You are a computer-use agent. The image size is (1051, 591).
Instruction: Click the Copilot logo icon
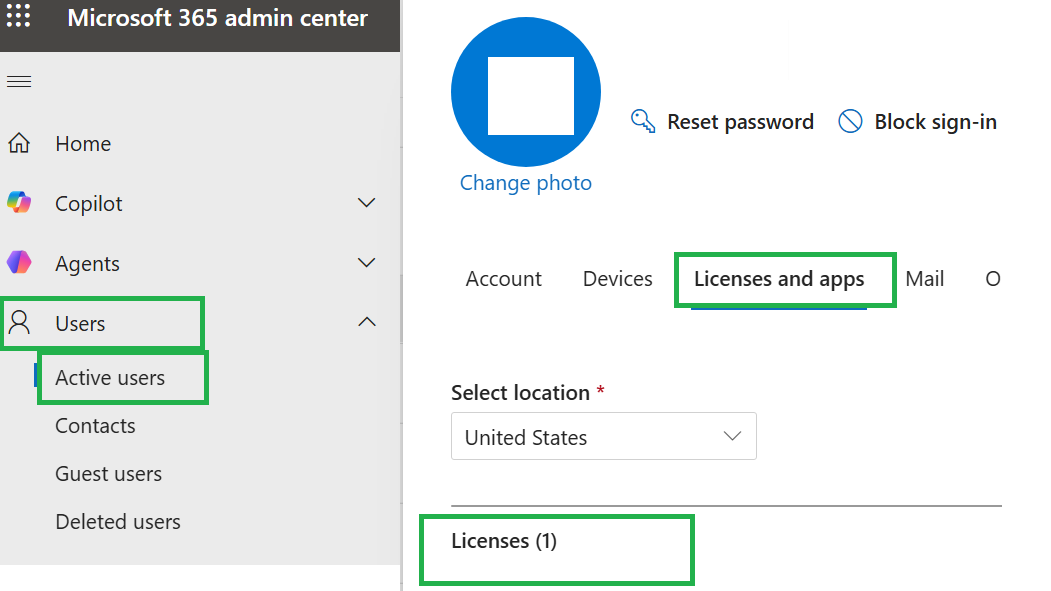tap(19, 202)
